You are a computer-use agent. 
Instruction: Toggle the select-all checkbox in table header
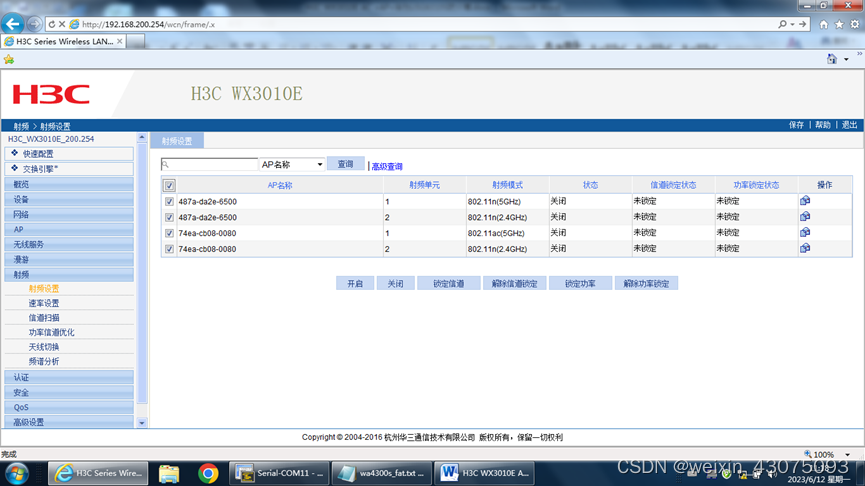(x=169, y=185)
